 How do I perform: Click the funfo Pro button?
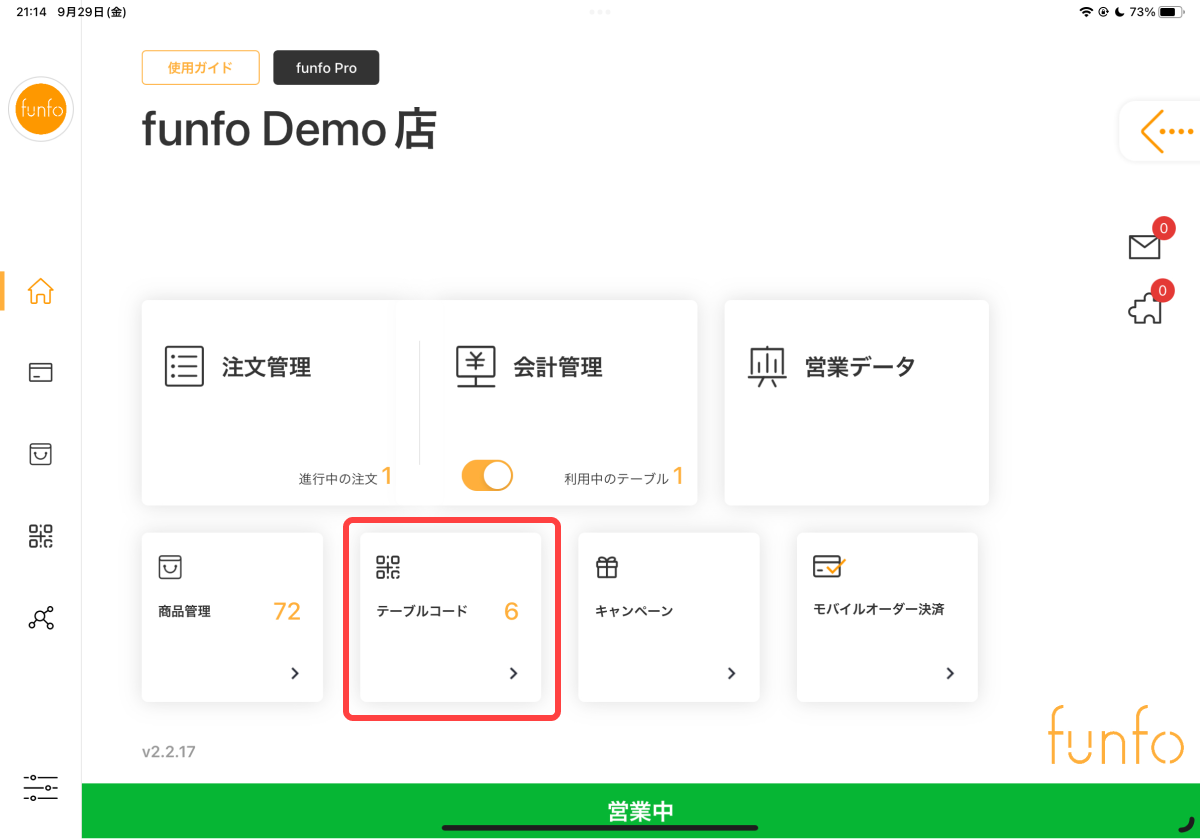(x=326, y=68)
